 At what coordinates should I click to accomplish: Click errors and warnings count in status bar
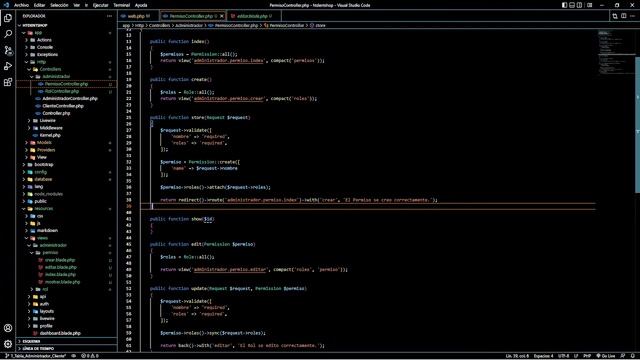click(90, 356)
